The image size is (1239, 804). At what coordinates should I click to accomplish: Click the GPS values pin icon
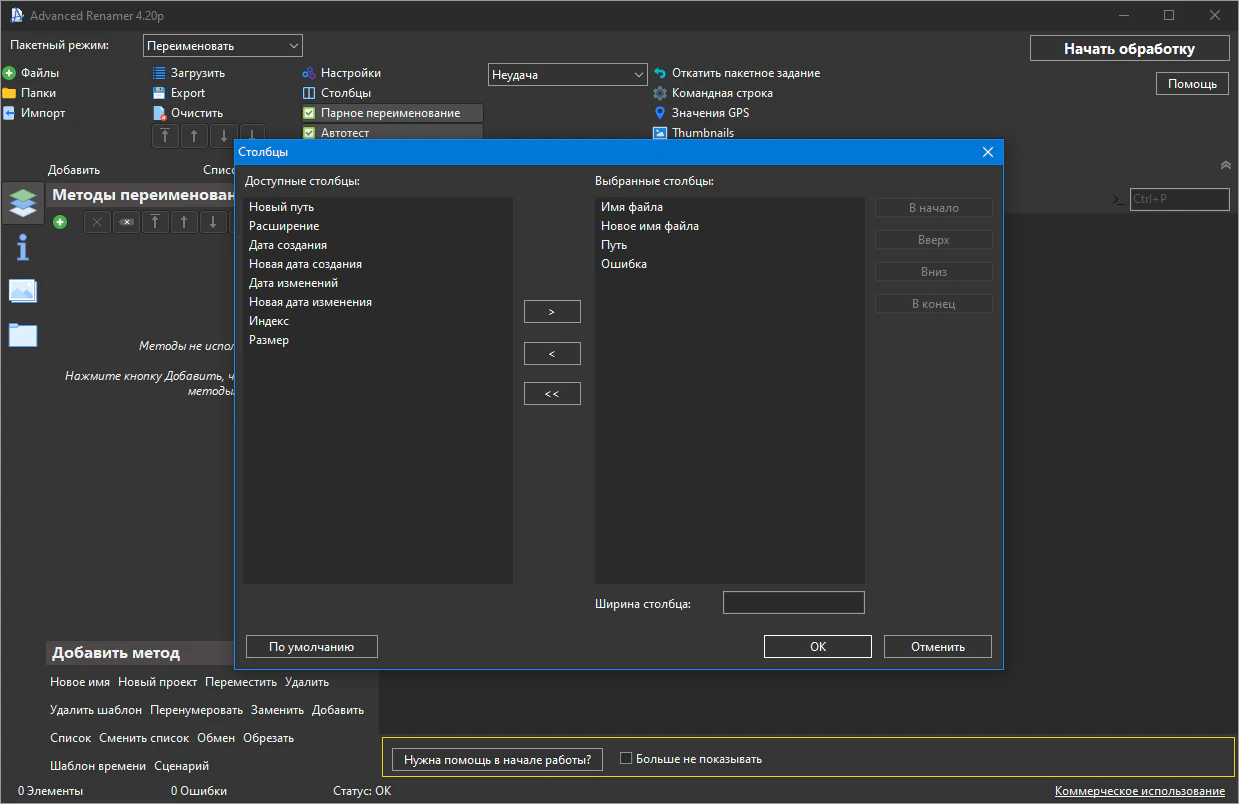pyautogui.click(x=660, y=113)
